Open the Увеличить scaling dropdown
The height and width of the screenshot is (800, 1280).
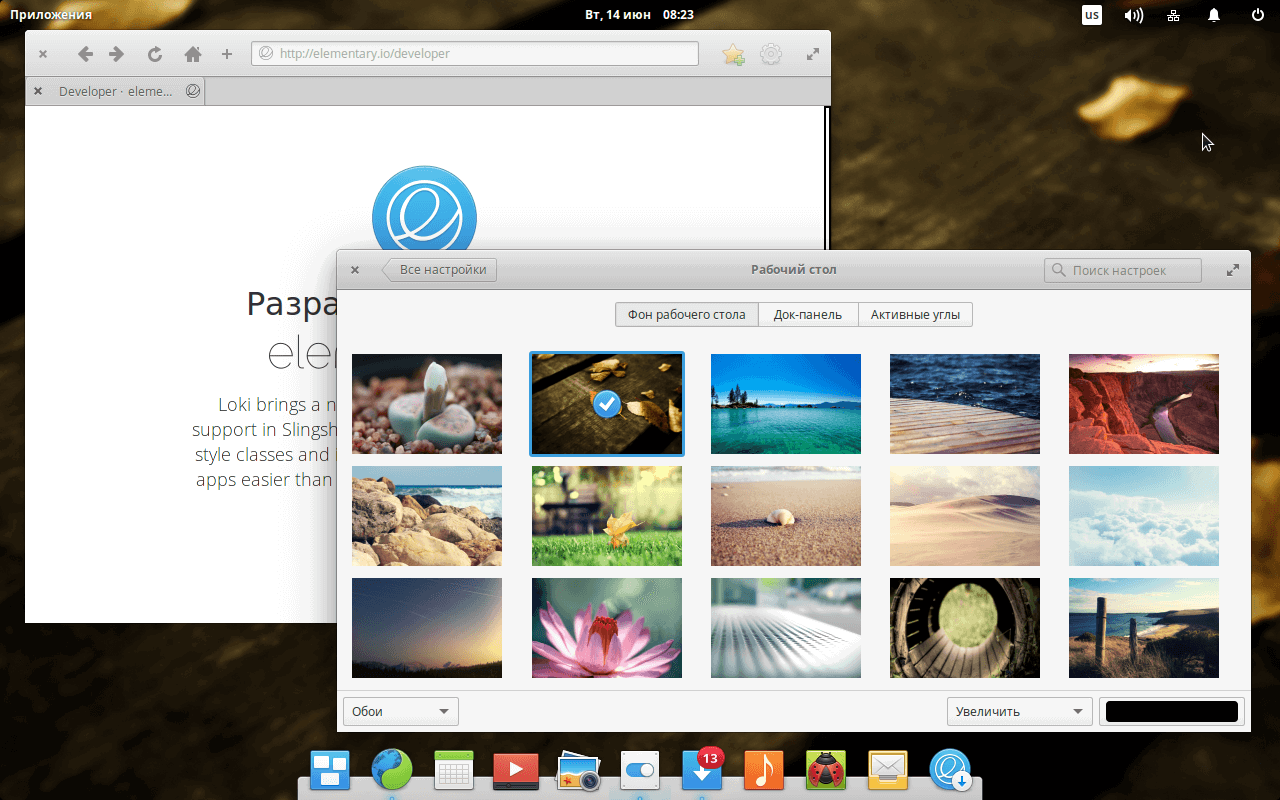pyautogui.click(x=1019, y=711)
